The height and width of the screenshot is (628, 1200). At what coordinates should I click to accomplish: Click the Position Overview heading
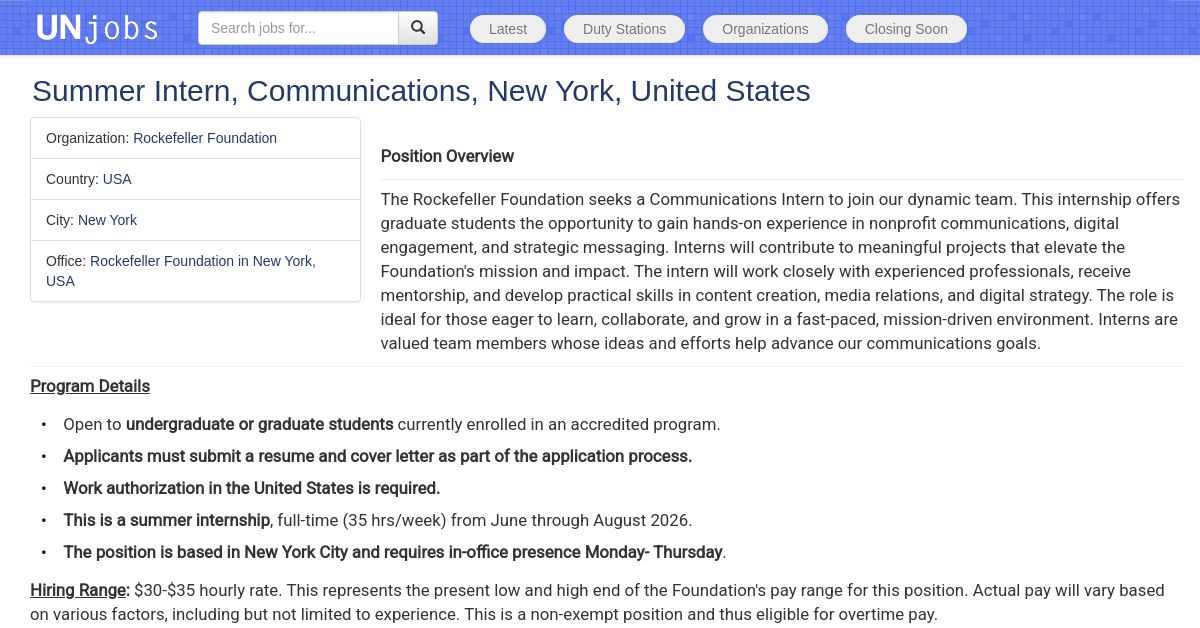pyautogui.click(x=447, y=156)
